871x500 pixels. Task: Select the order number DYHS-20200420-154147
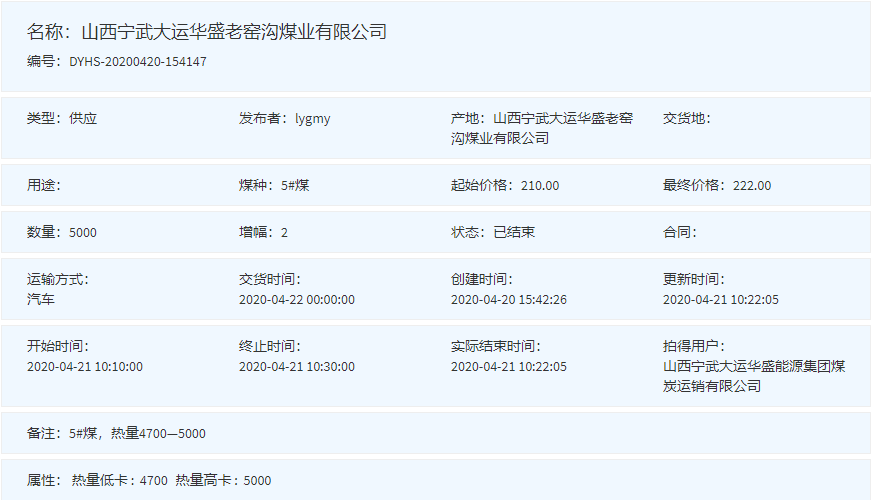coord(138,62)
